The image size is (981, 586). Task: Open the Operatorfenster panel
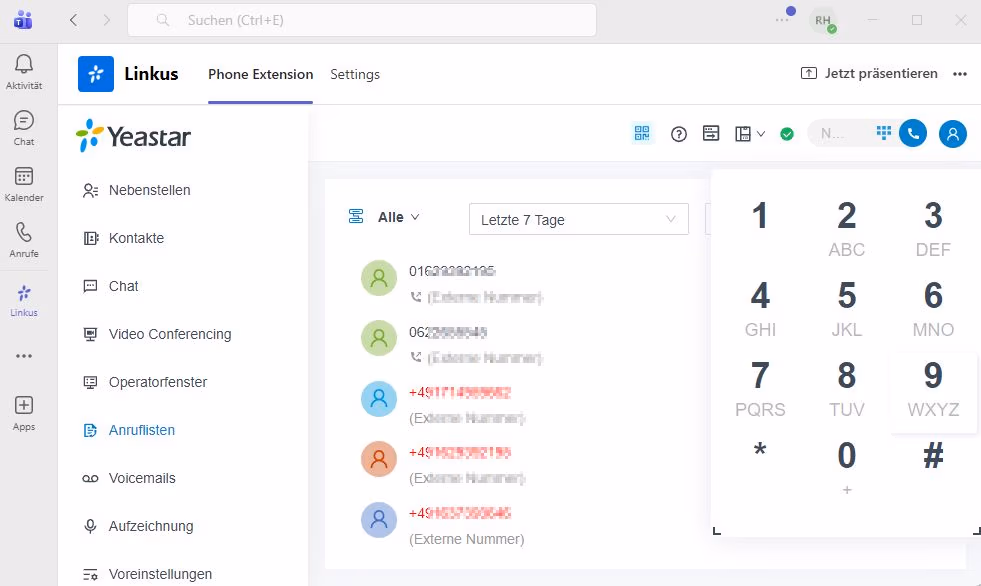pyautogui.click(x=156, y=382)
